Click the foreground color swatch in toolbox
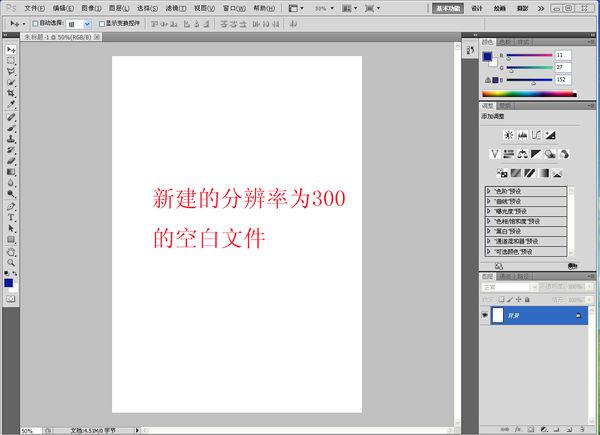 8,283
